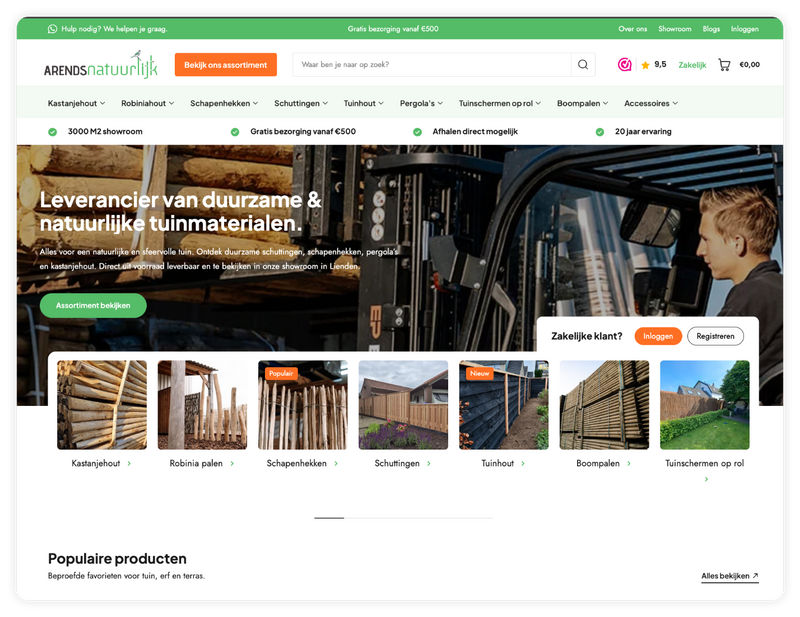Click the WhatsApp help icon

tap(52, 29)
